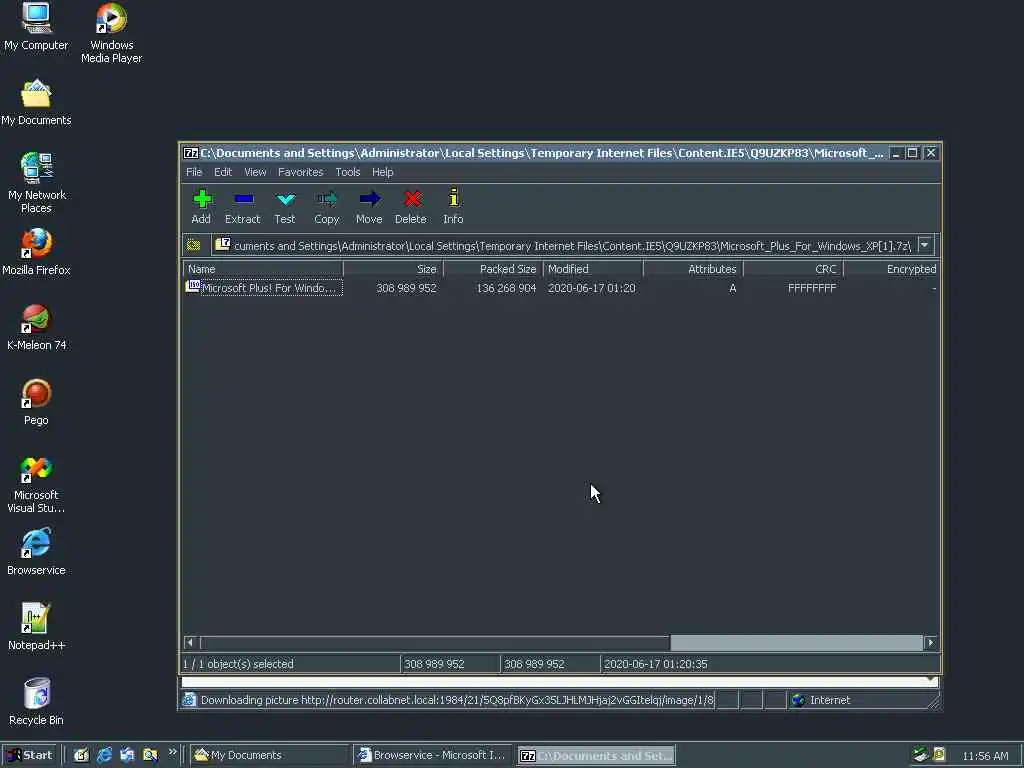Sort by the Name column header
This screenshot has width=1024, height=768.
pyautogui.click(x=263, y=269)
